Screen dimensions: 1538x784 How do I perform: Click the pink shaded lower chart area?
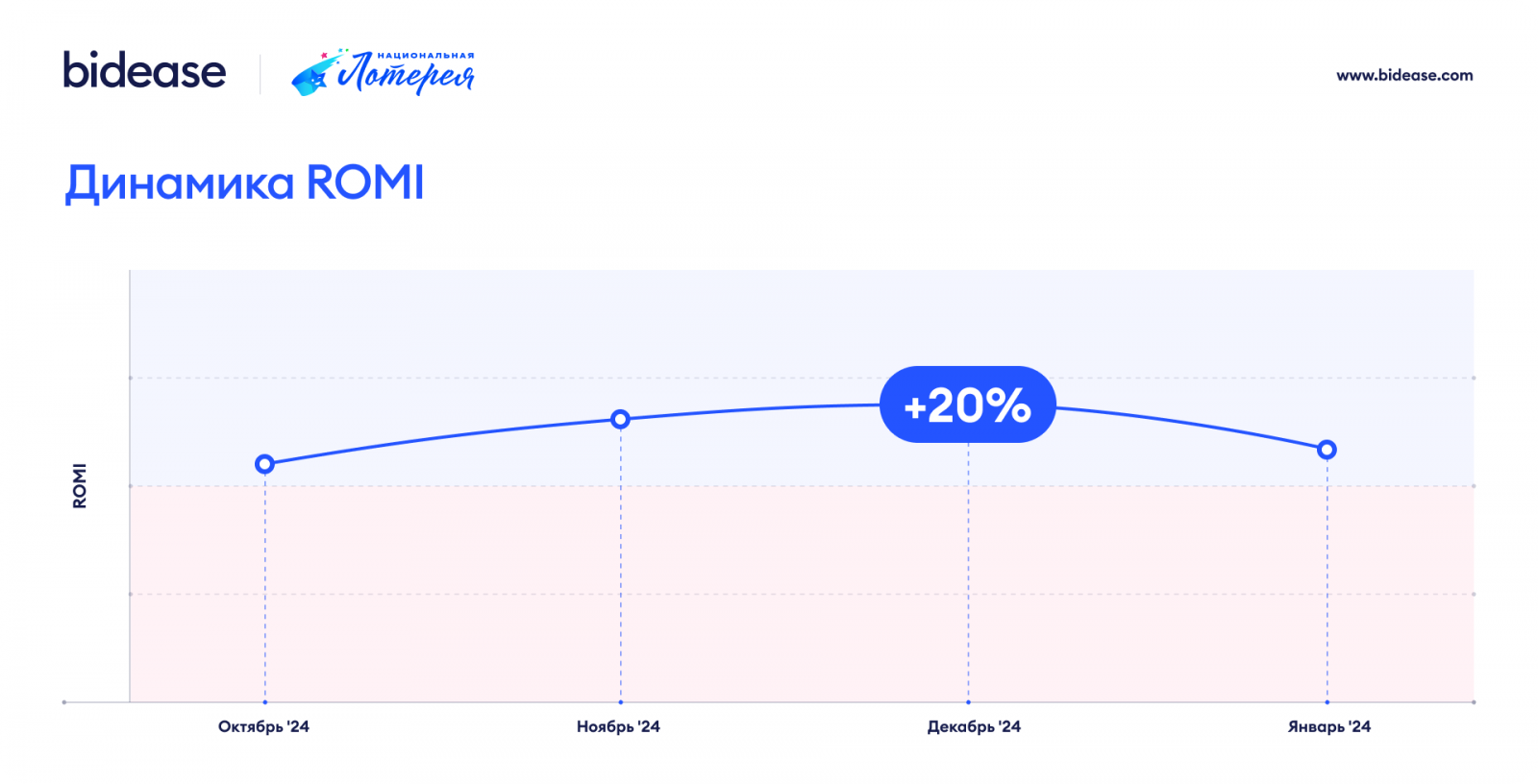tap(788, 596)
